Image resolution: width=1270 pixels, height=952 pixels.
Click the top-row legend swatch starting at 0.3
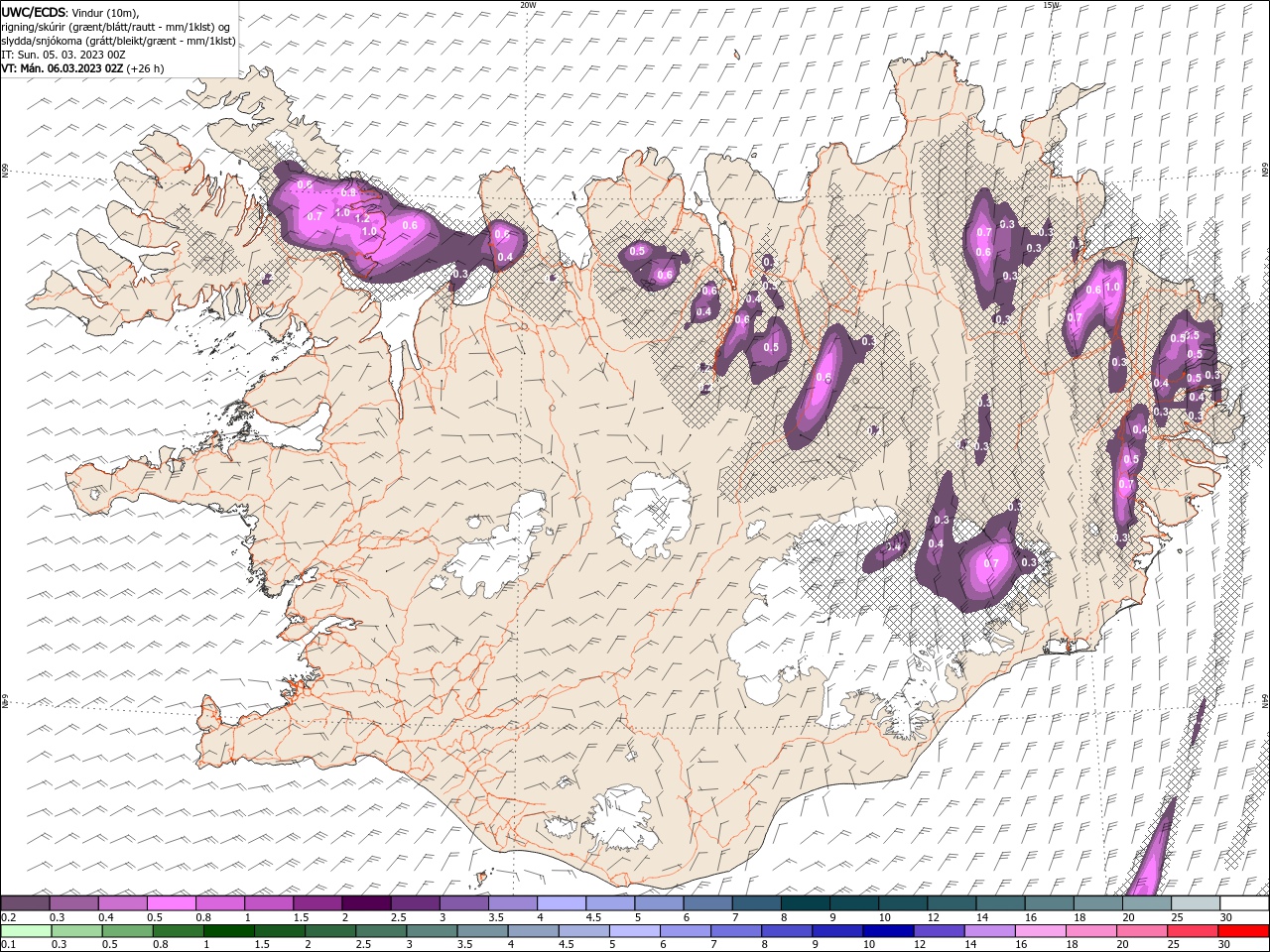73,902
